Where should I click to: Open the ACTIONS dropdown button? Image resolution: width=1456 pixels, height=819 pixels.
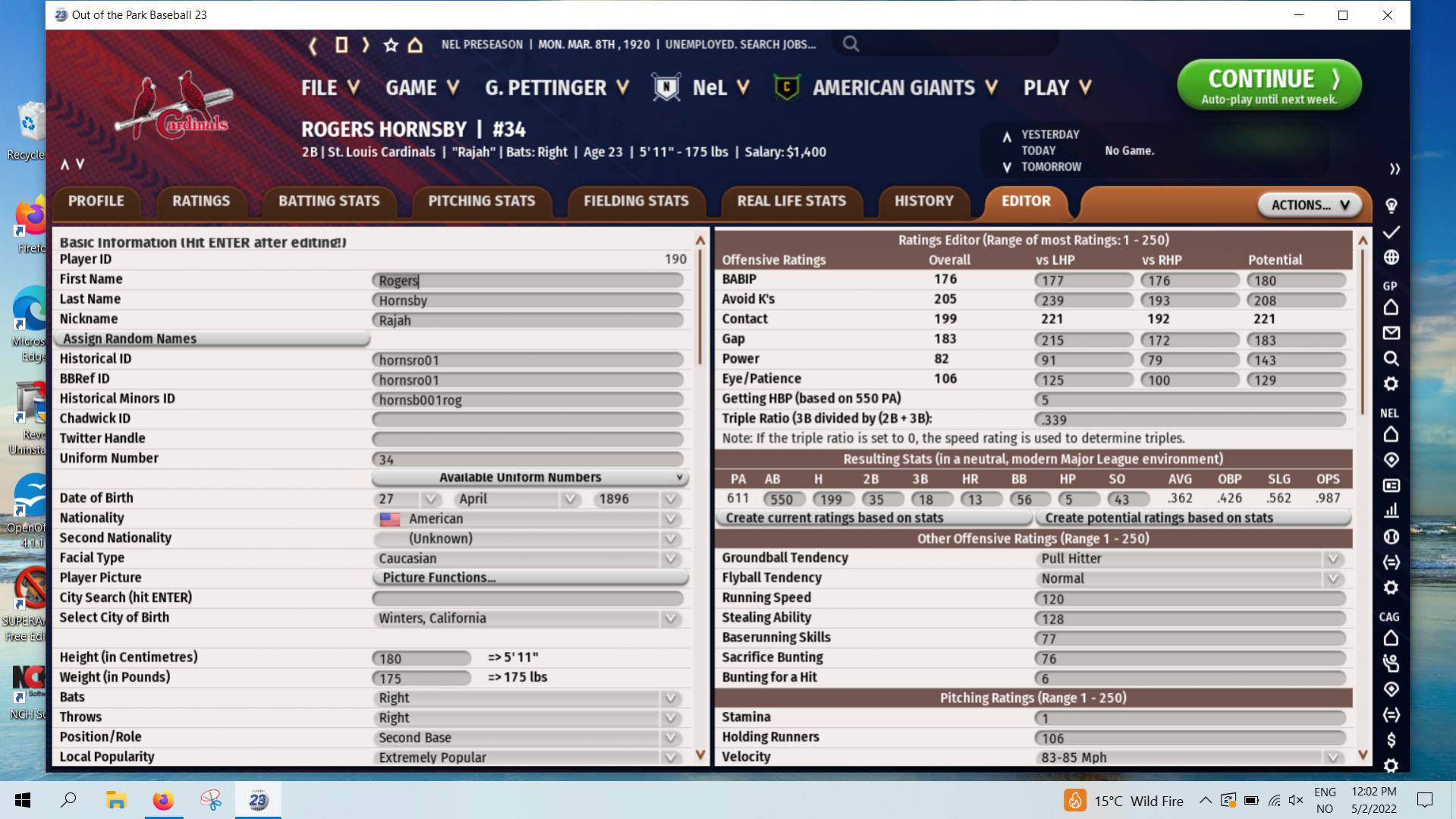pyautogui.click(x=1310, y=205)
